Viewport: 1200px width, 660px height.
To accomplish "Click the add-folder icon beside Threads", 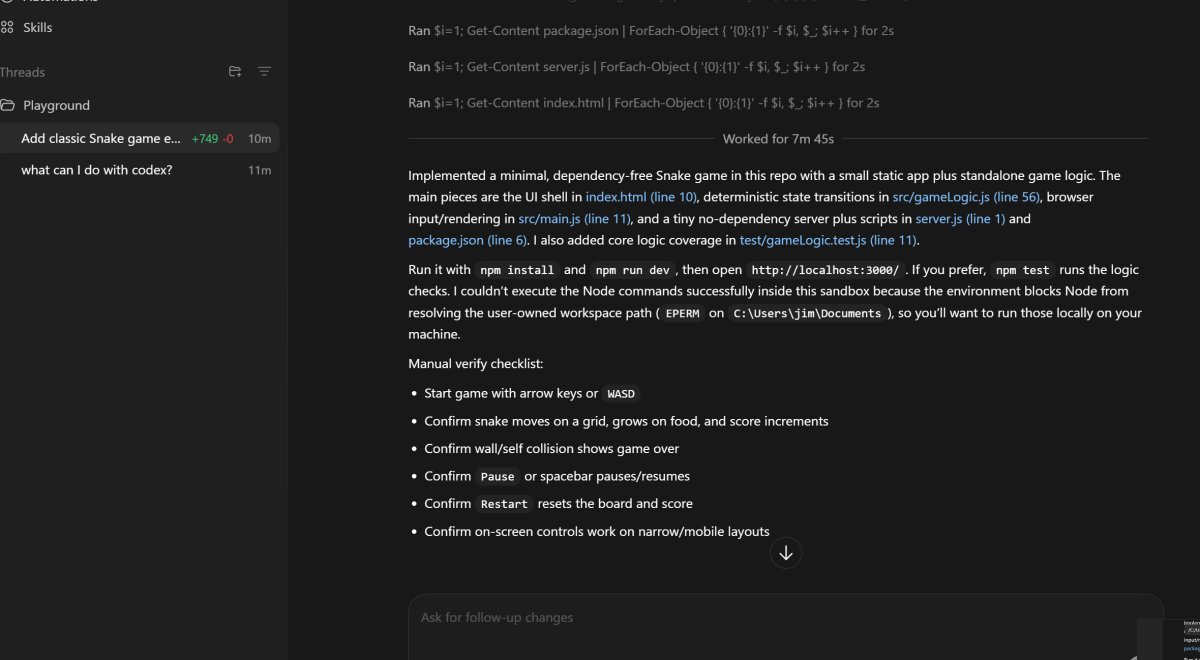I will pyautogui.click(x=235, y=72).
